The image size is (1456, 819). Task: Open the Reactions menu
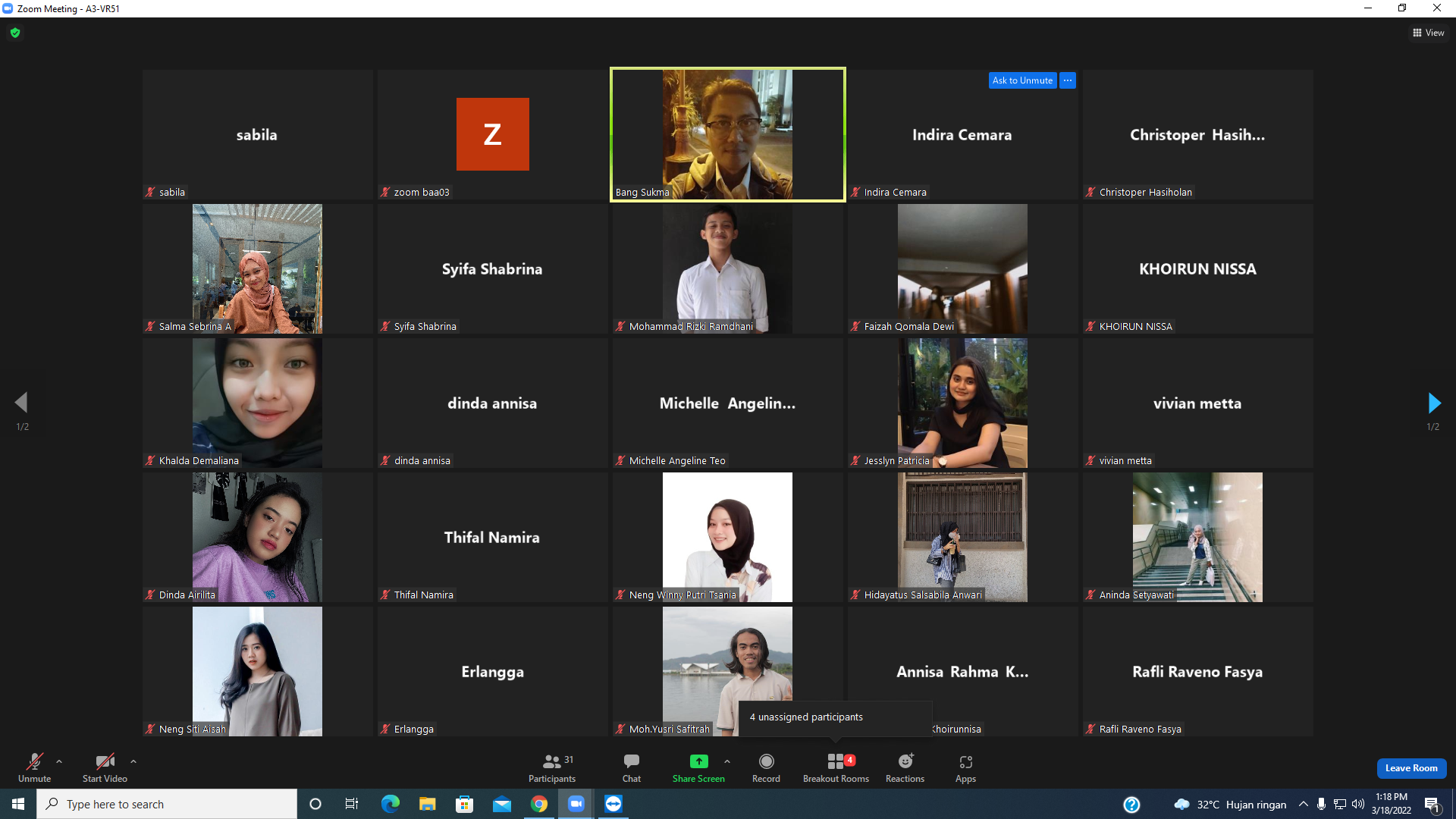pyautogui.click(x=905, y=767)
